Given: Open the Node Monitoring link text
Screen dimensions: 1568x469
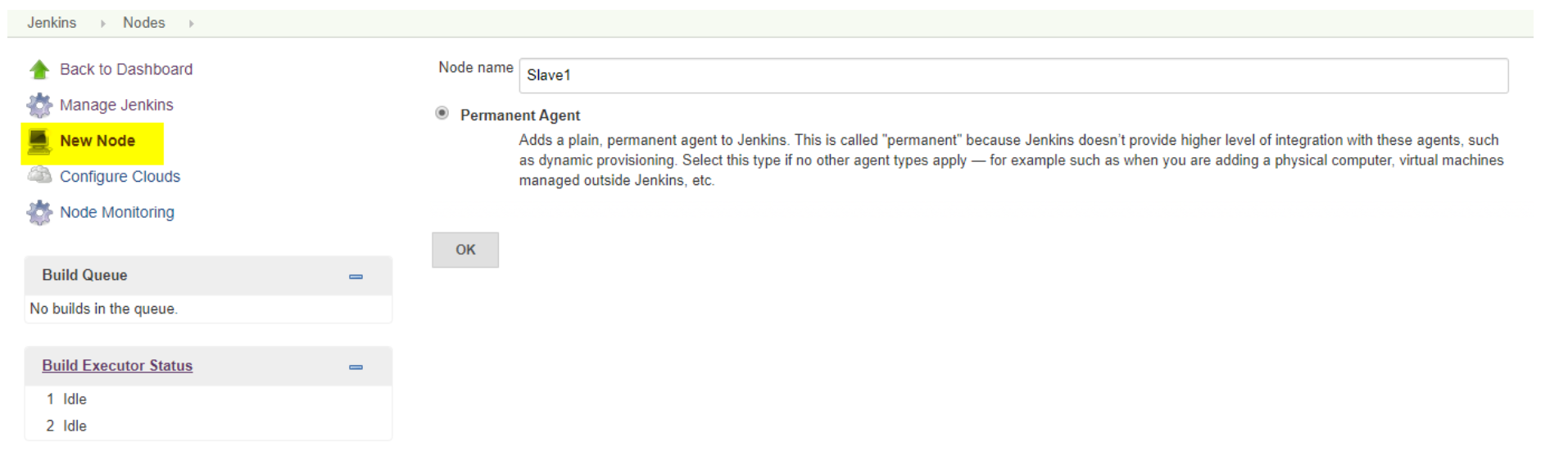Looking at the screenshot, I should click(117, 212).
